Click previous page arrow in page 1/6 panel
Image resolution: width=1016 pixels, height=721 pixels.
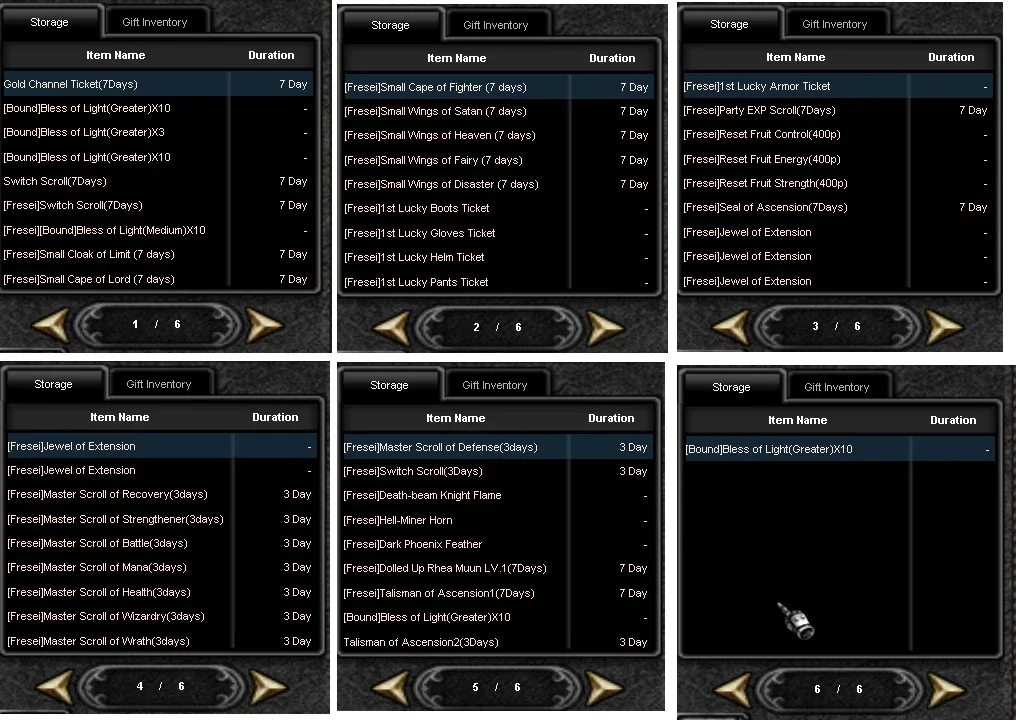(51, 325)
